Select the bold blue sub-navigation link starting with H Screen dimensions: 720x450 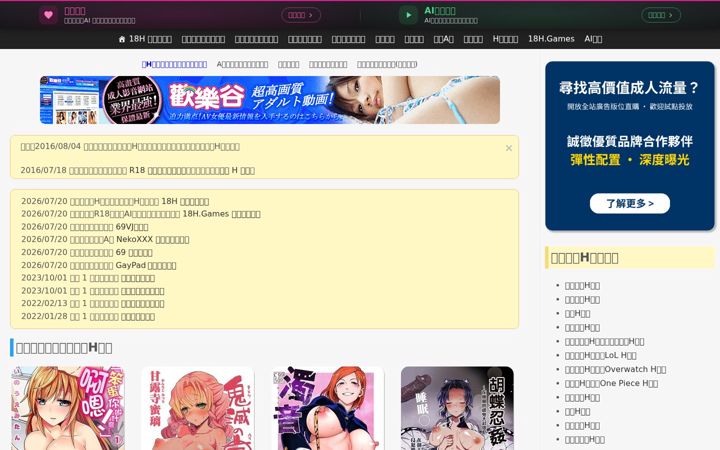(174, 64)
